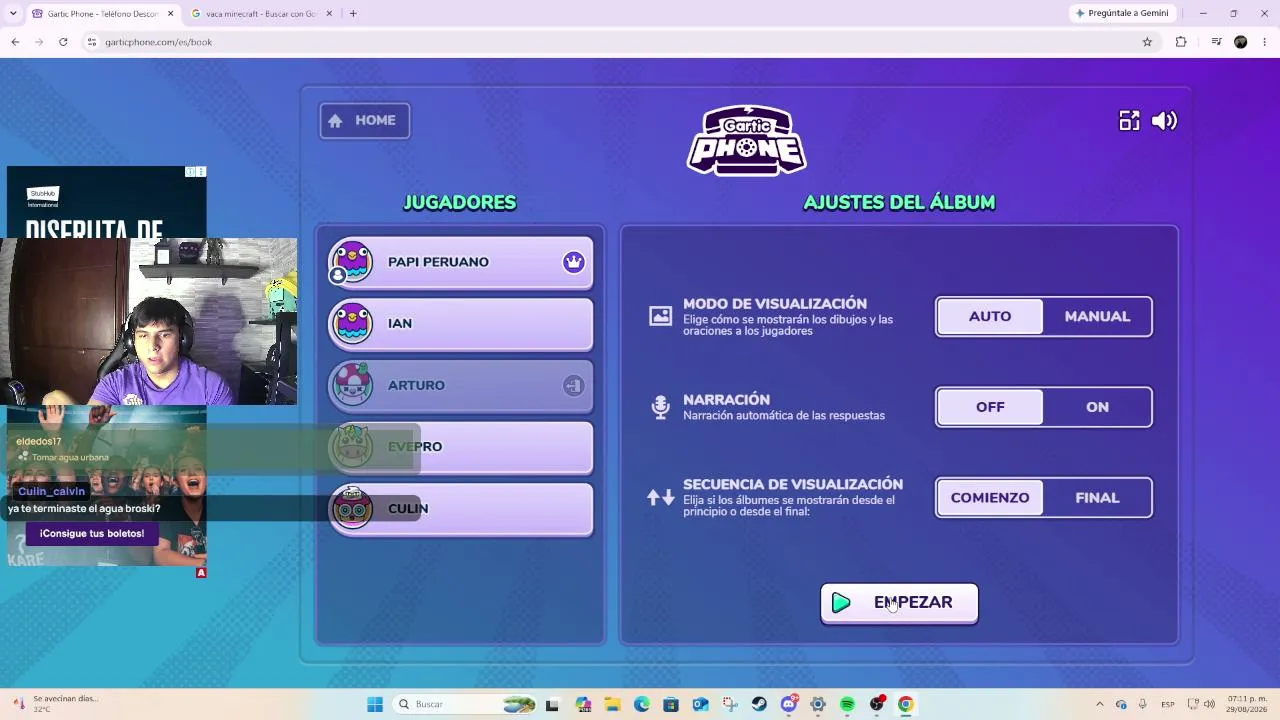This screenshot has height=720, width=1280.
Task: Open Microsoft Store from the taskbar
Action: (x=671, y=704)
